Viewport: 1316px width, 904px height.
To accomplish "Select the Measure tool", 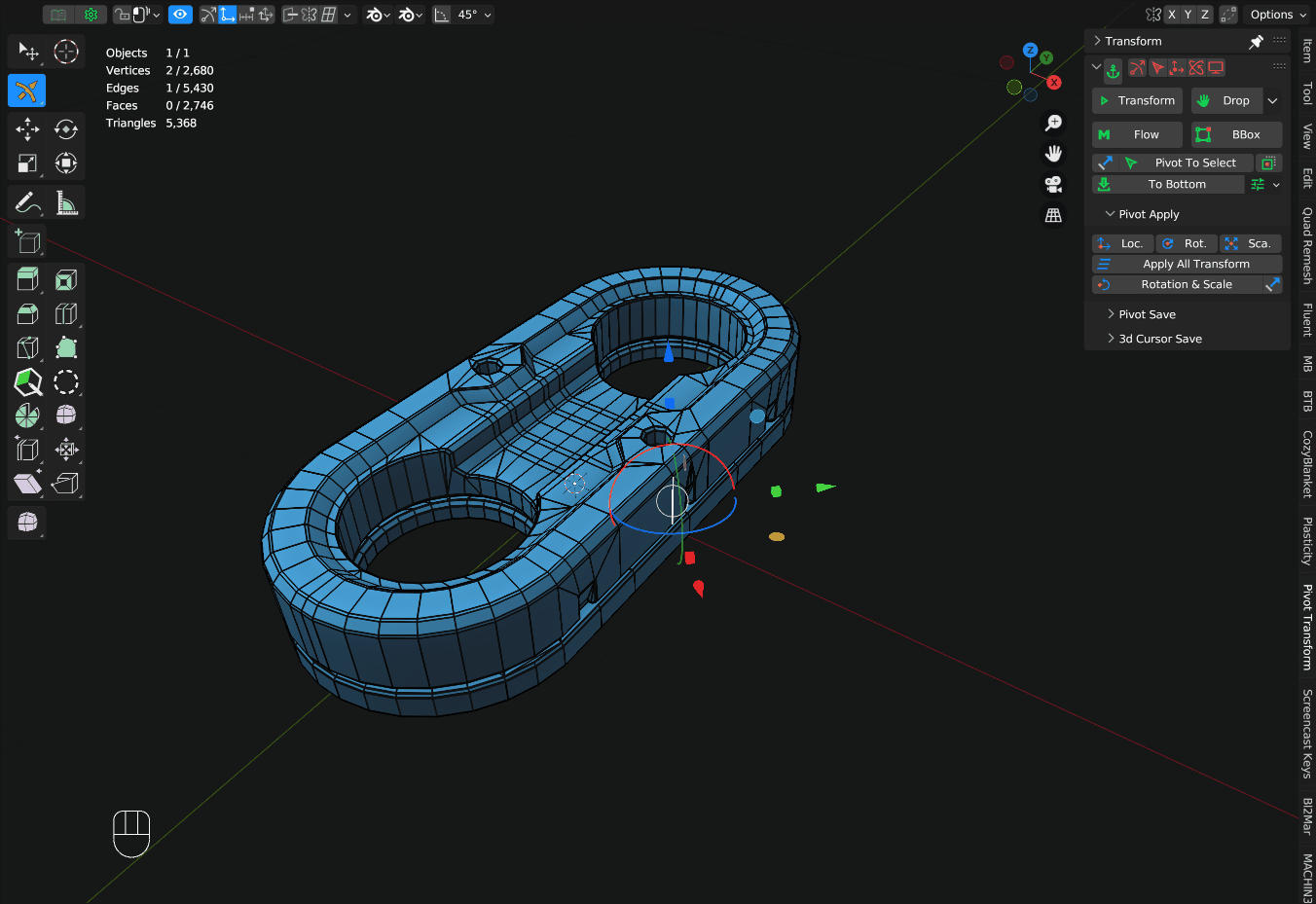I will 66,202.
